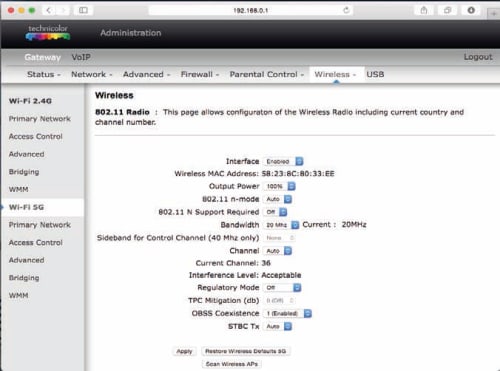This screenshot has width=500, height=371.
Task: Click the Technicolor logo
Action: [x=48, y=33]
